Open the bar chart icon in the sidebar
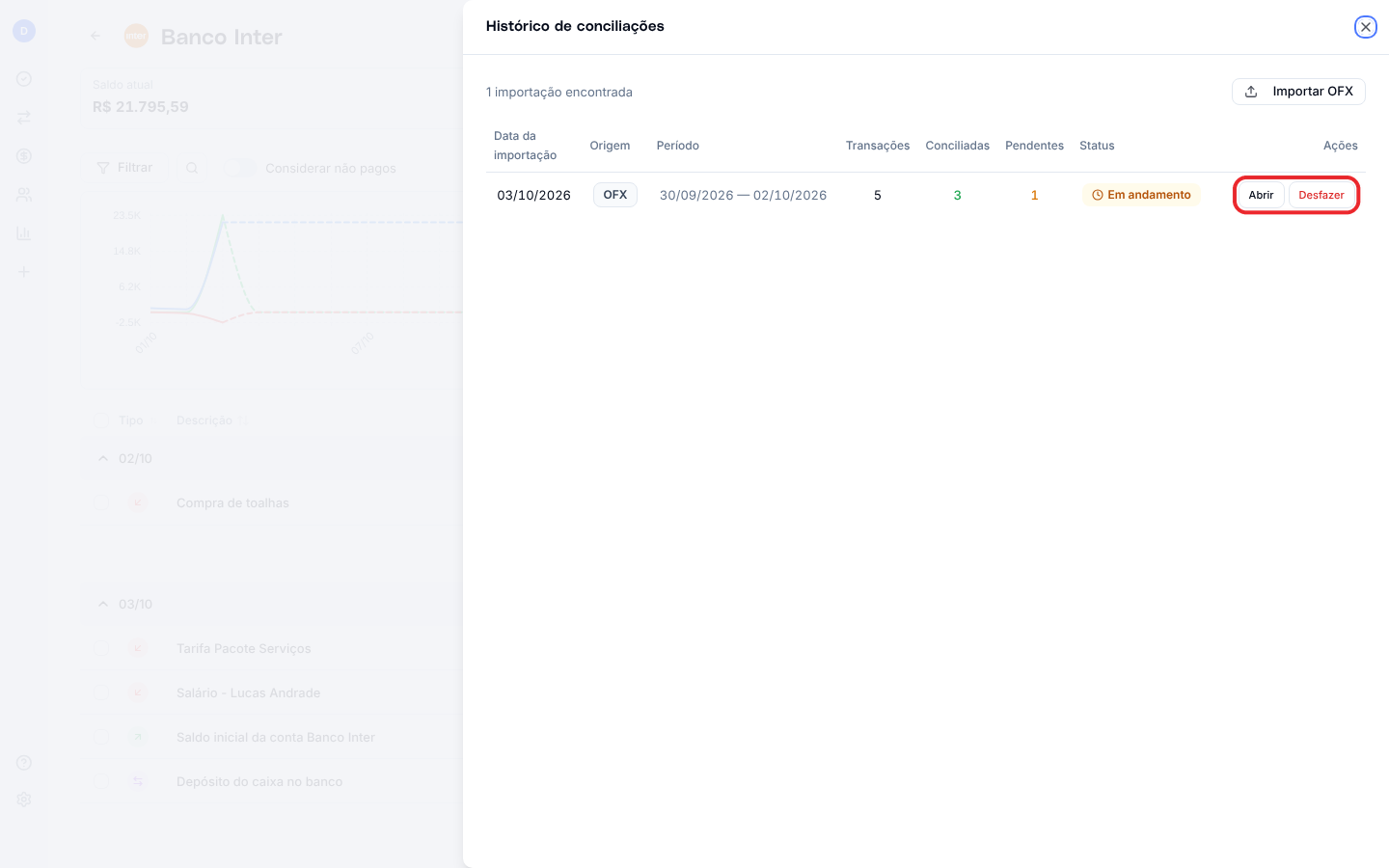Viewport: 1389px width, 868px height. click(x=24, y=233)
